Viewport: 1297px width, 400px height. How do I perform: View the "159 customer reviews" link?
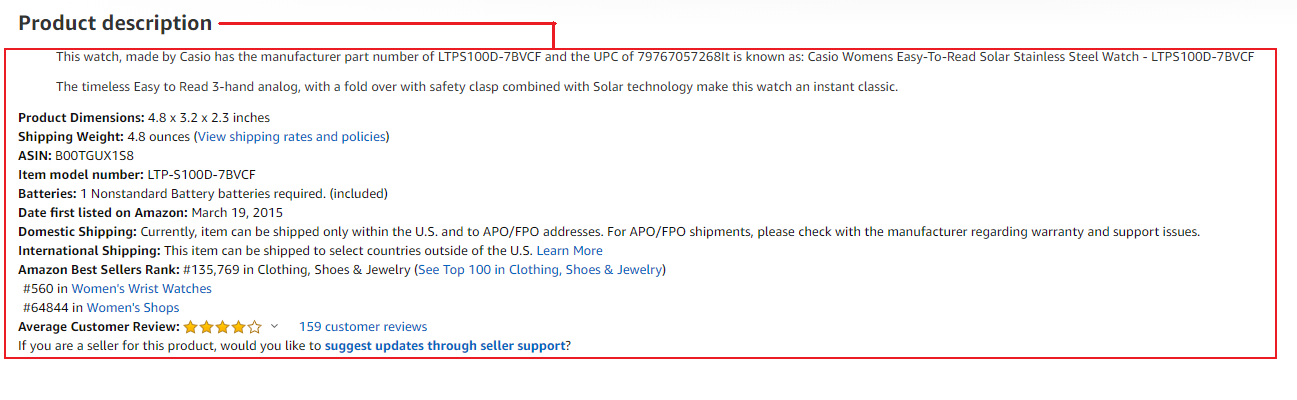(362, 327)
